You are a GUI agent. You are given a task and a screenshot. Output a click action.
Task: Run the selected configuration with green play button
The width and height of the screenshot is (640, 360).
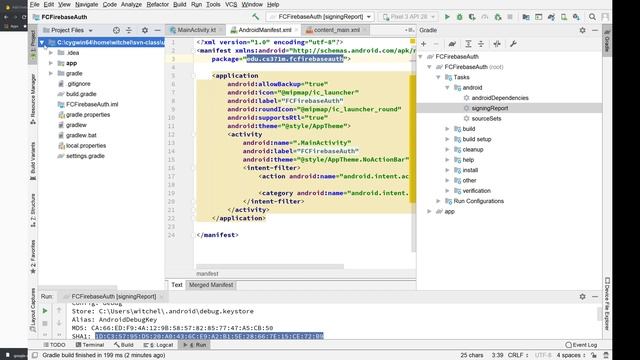447,17
